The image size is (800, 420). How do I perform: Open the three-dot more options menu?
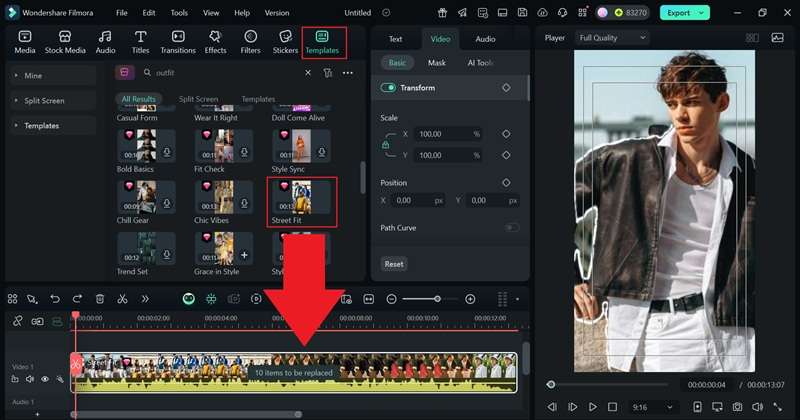pyautogui.click(x=348, y=73)
